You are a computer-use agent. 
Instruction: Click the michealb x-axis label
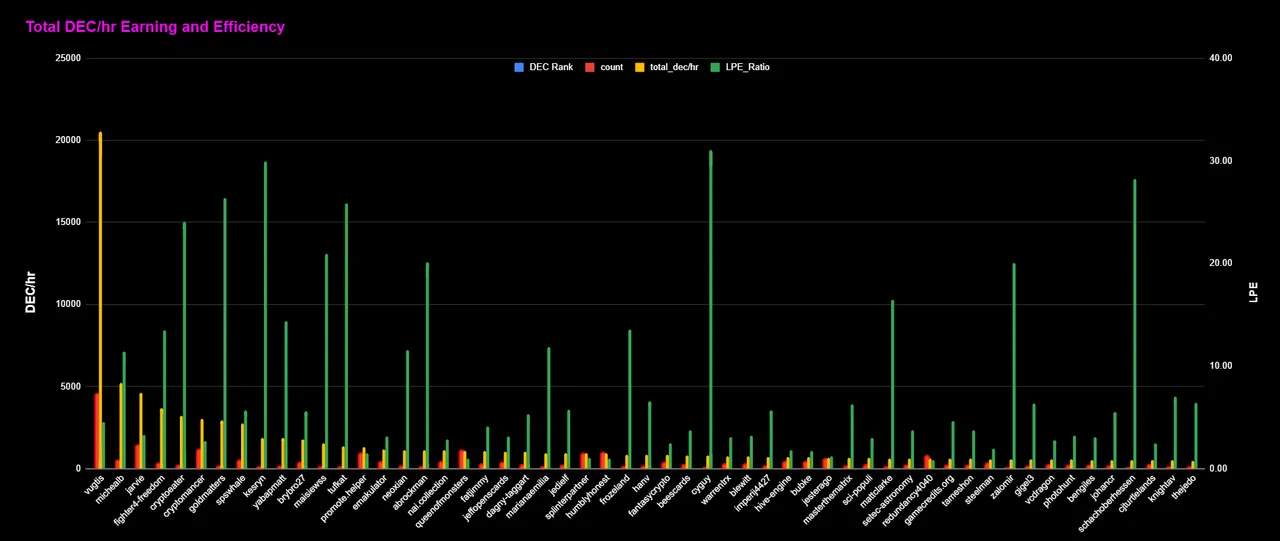pos(110,489)
